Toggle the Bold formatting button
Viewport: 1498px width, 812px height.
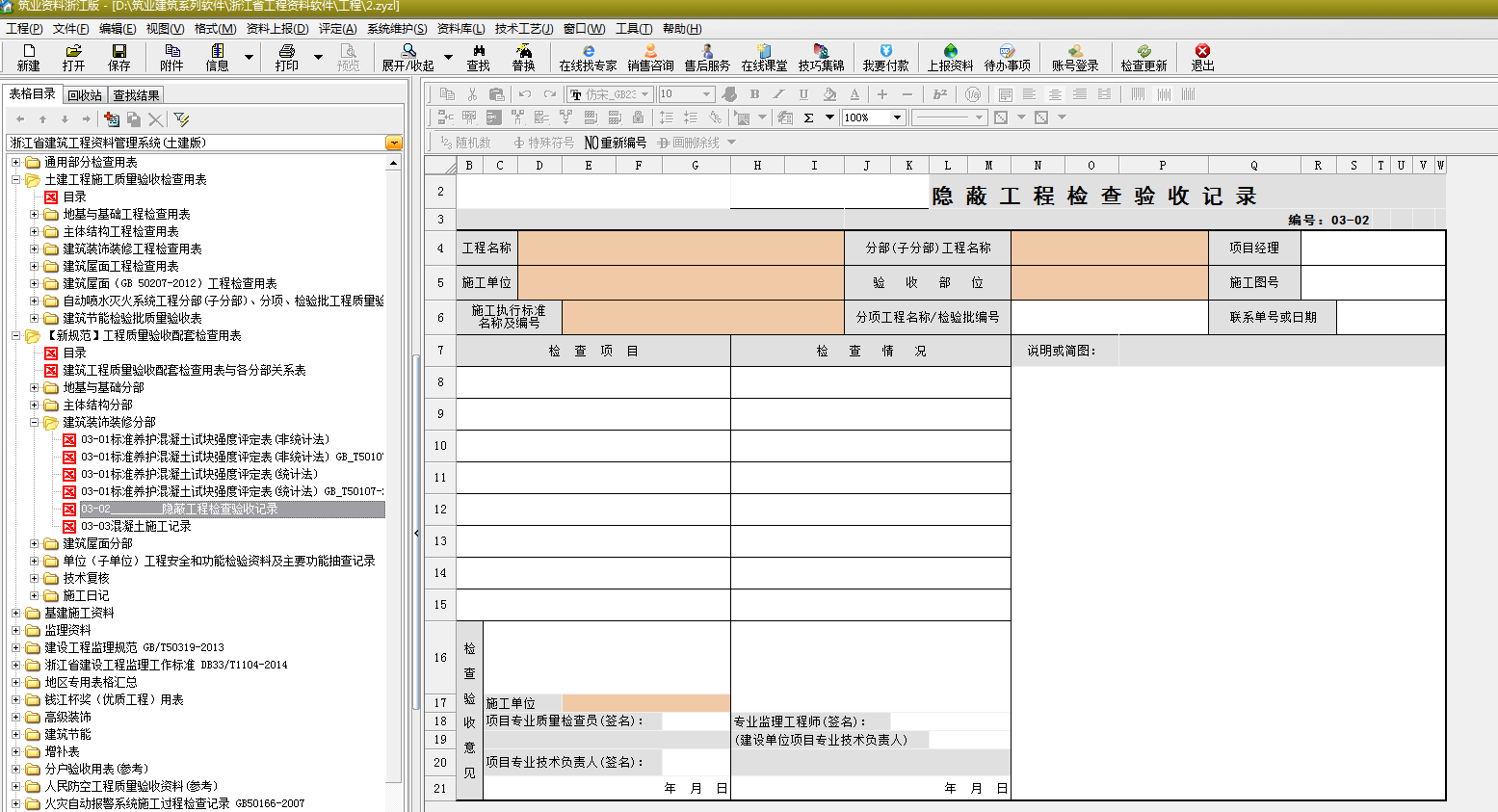pyautogui.click(x=754, y=94)
